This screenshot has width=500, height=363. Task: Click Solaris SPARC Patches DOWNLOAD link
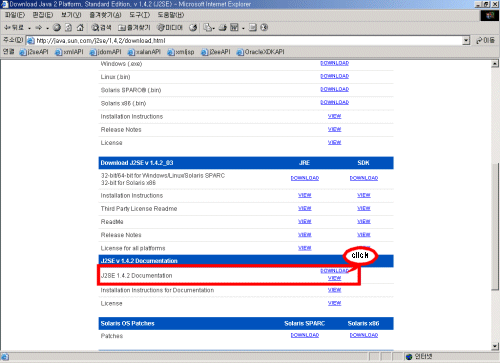305,335
